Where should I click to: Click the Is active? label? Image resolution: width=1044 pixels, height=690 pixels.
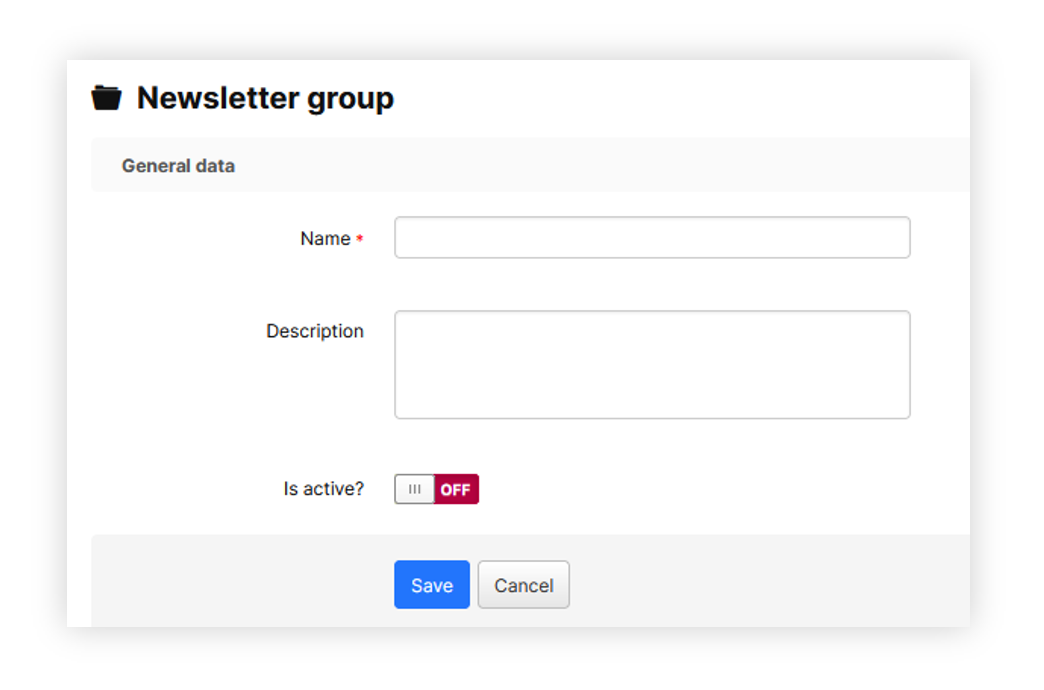point(323,489)
